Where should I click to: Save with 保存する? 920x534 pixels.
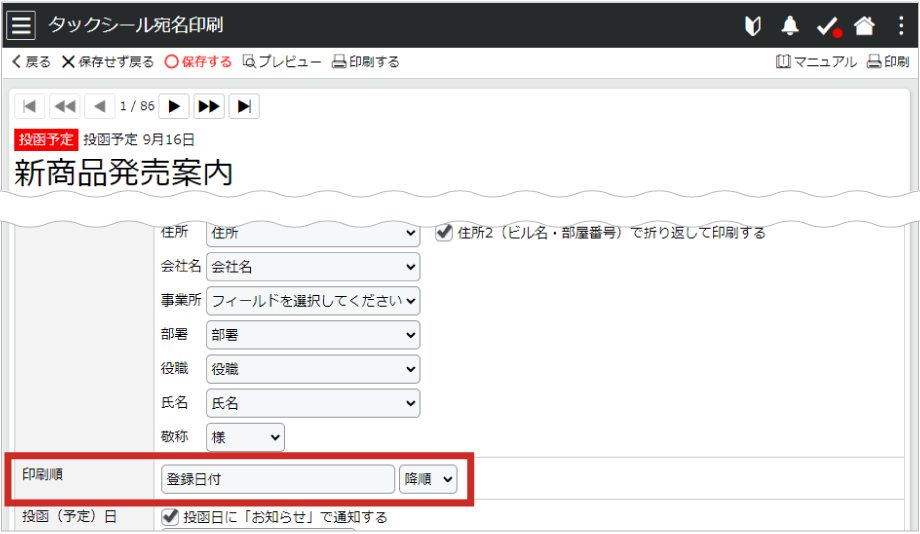coord(198,62)
